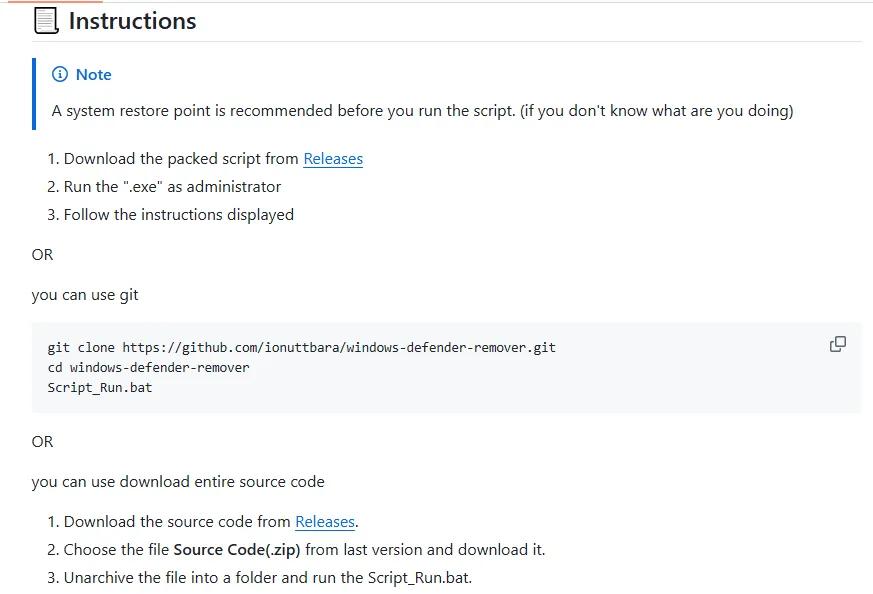Open Releases link in packed script step

[333, 159]
